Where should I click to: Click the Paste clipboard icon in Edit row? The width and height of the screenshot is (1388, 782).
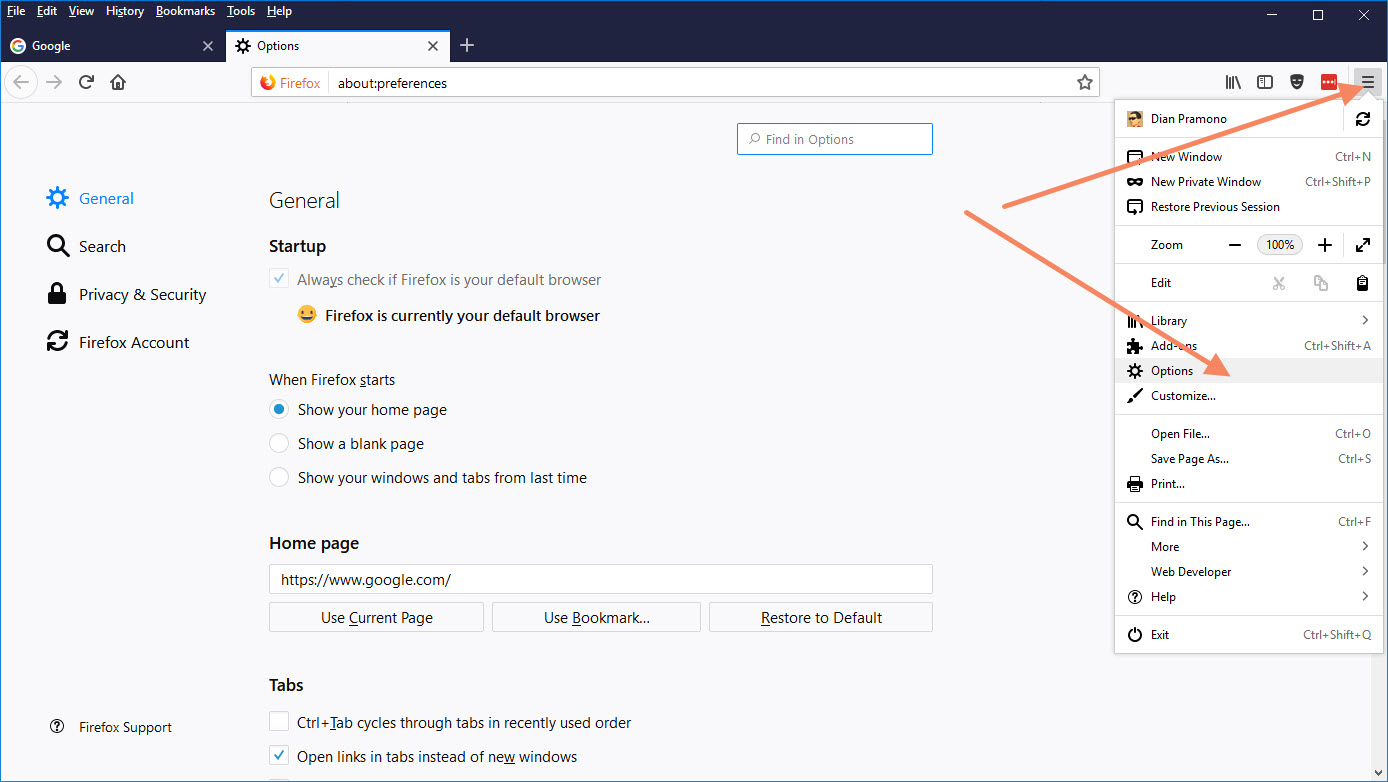(x=1362, y=283)
